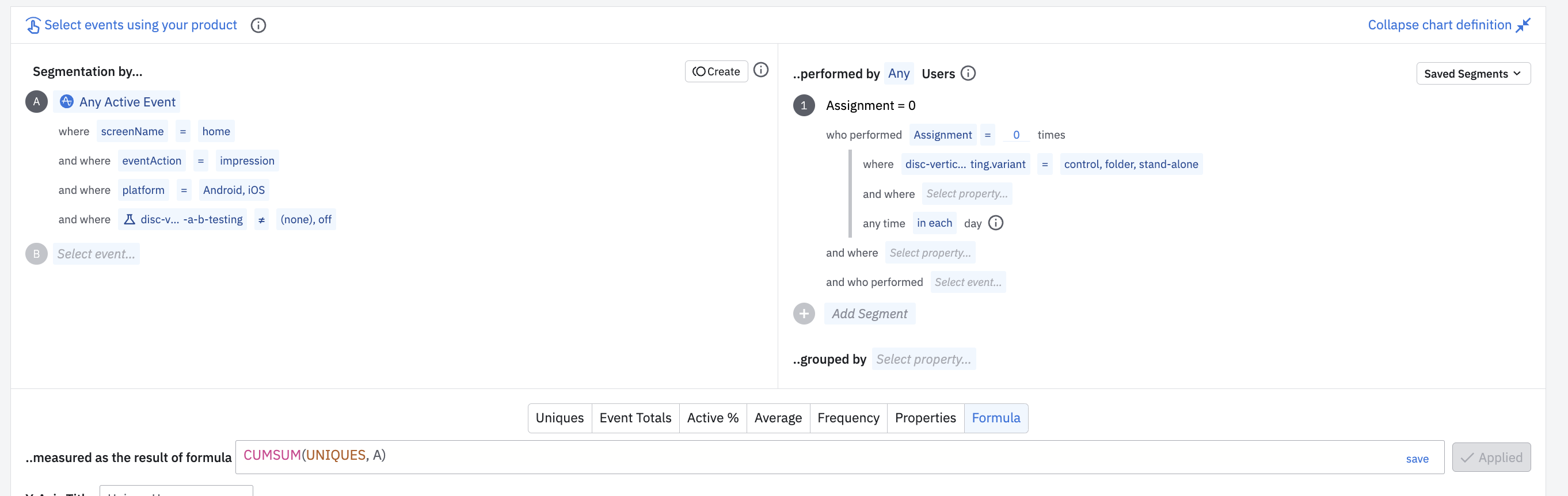
Task: Click the event A circle badge
Action: coord(36,102)
